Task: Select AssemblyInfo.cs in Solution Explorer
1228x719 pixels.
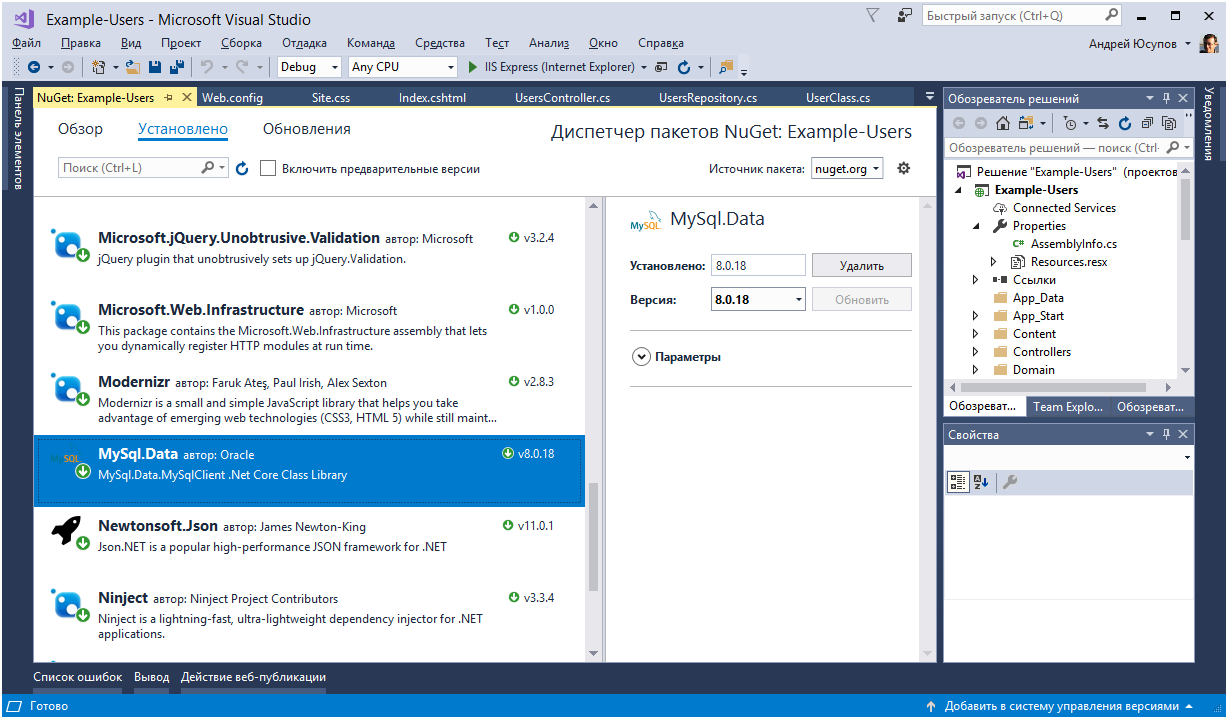Action: [1073, 244]
